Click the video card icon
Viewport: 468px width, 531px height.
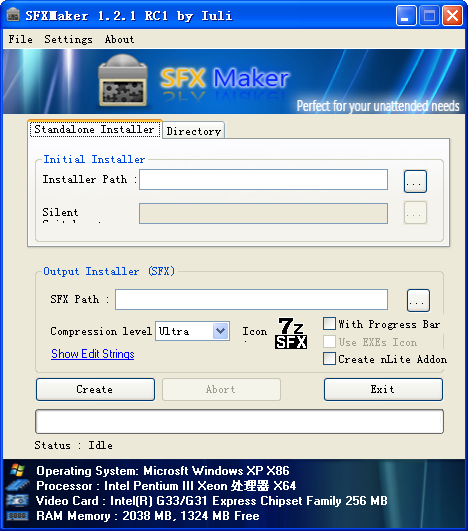17,500
